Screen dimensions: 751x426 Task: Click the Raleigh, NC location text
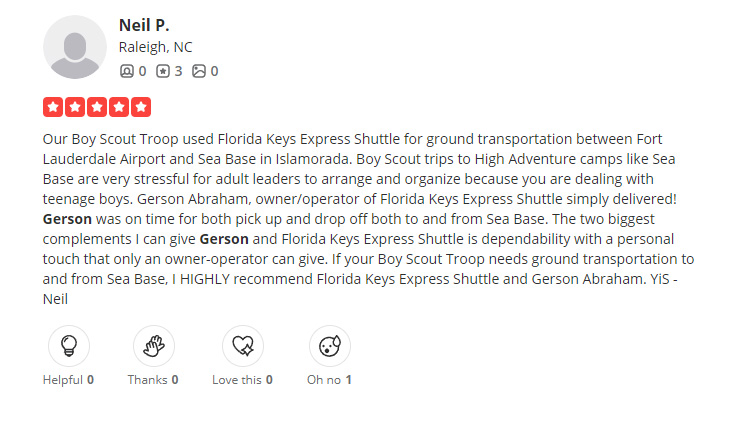click(155, 47)
